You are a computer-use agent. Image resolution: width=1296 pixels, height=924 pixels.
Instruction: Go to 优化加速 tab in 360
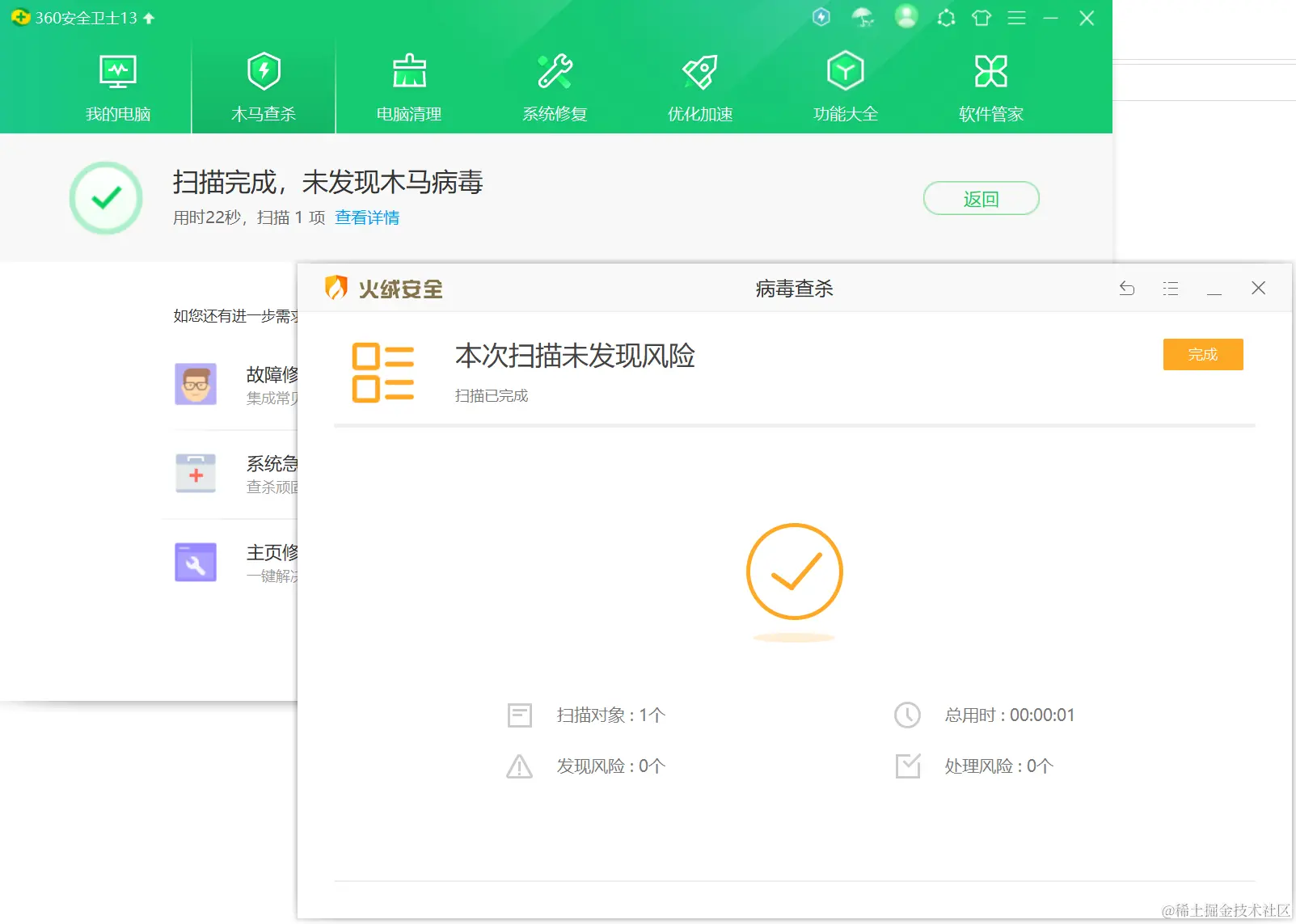(700, 88)
